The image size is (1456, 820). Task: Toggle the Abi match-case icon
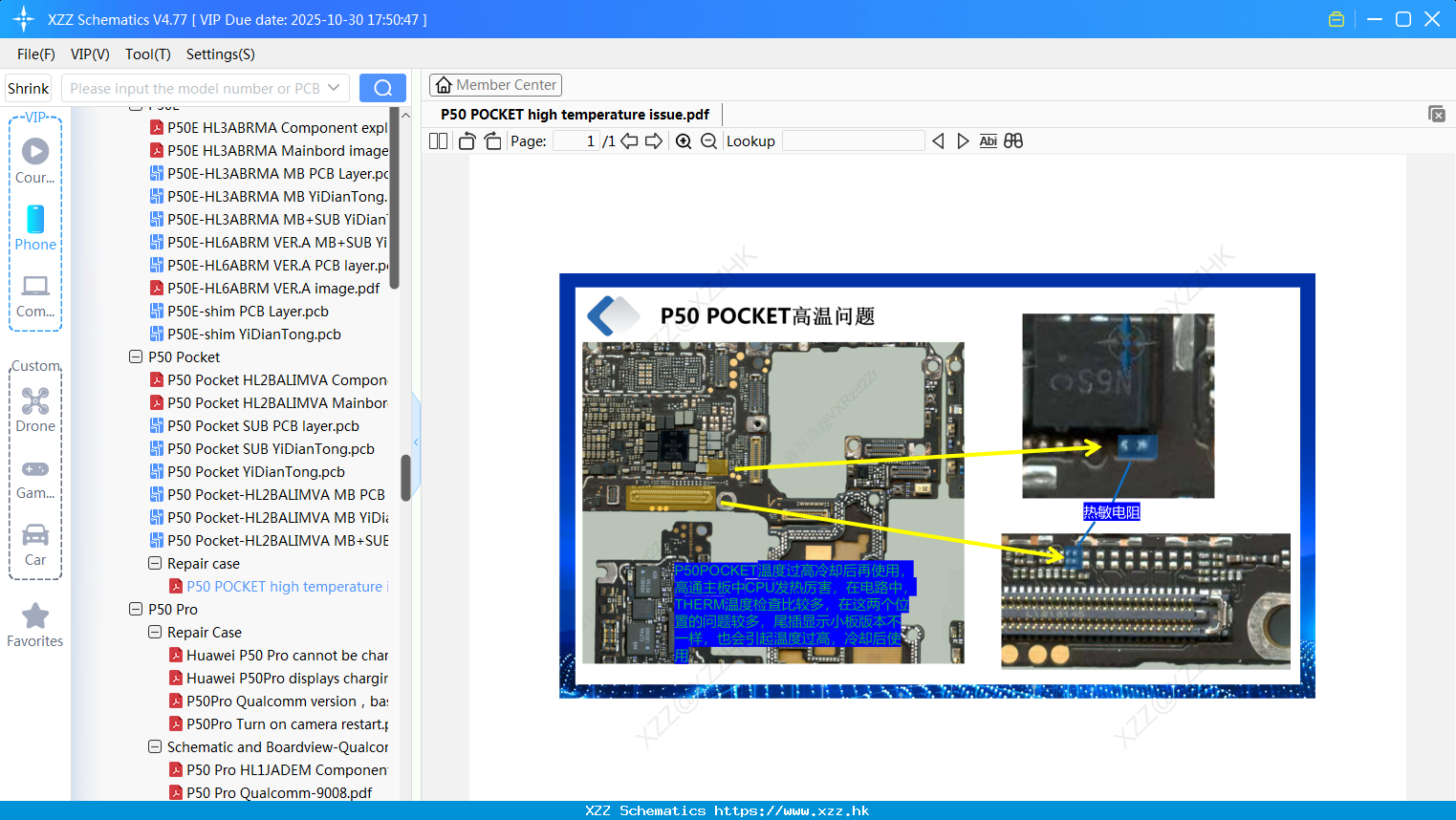click(988, 141)
